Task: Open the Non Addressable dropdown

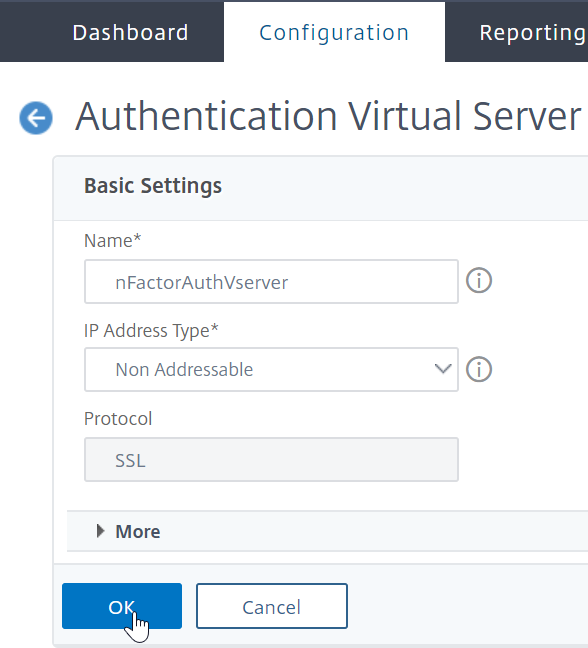Action: [x=271, y=369]
